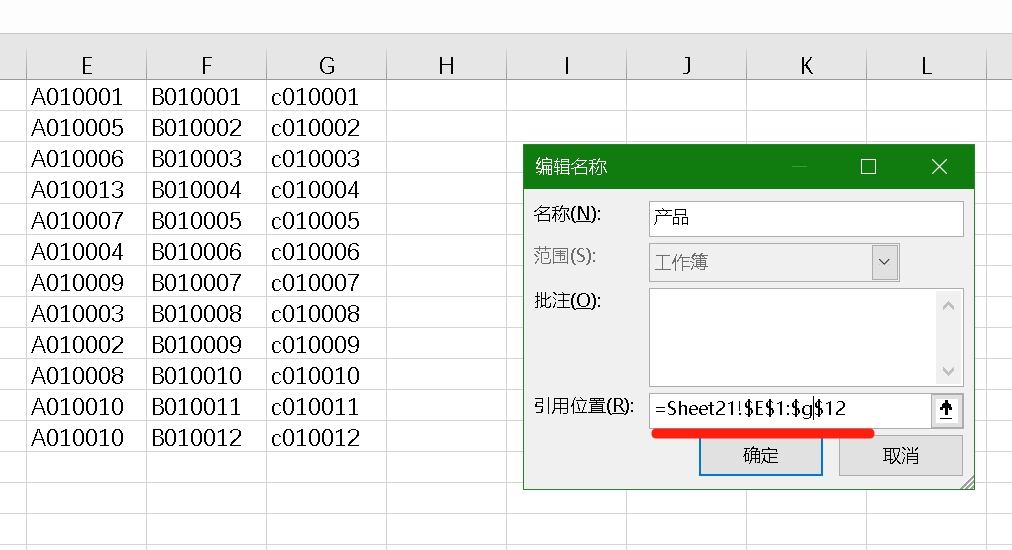Select cell containing B010001
1012x550 pixels.
pyautogui.click(x=207, y=96)
